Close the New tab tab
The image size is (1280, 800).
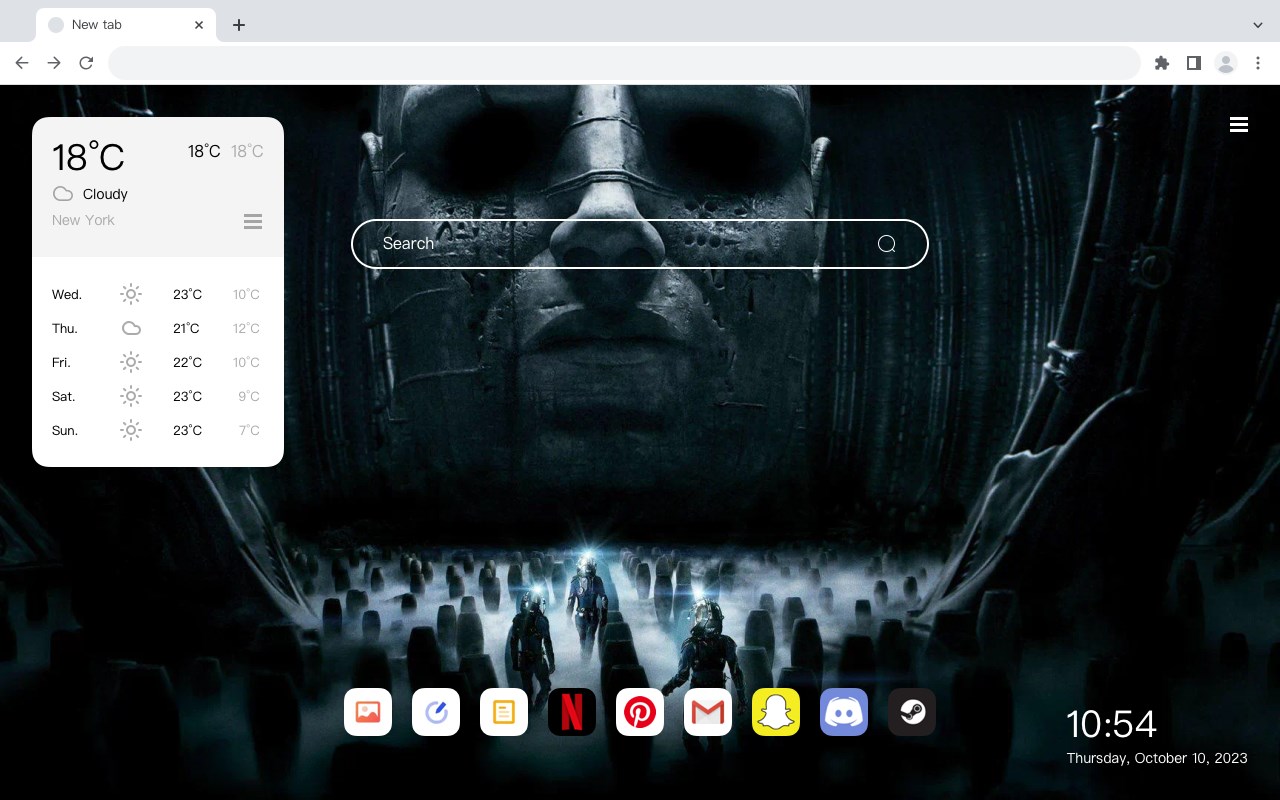click(199, 25)
